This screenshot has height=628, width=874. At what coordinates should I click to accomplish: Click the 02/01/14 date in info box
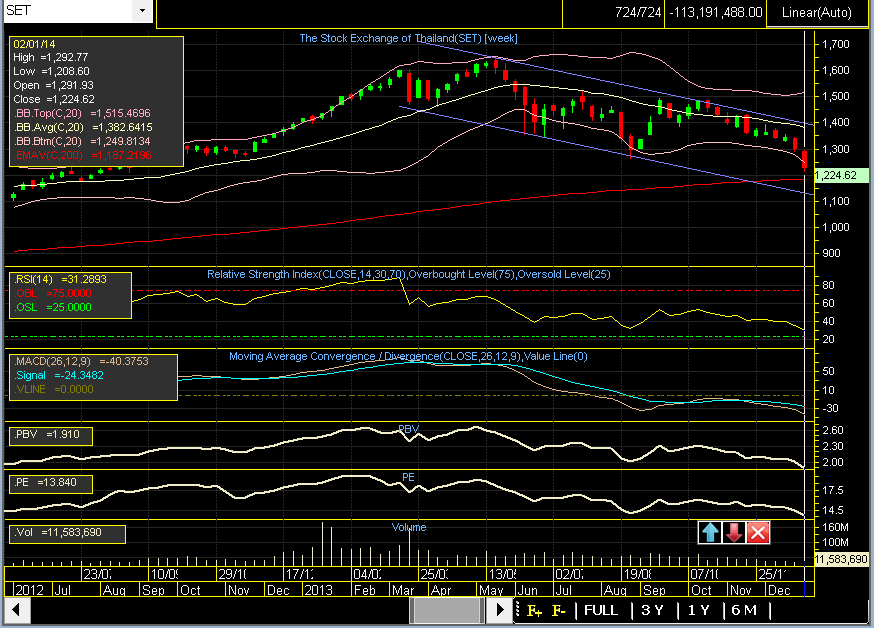click(x=34, y=44)
